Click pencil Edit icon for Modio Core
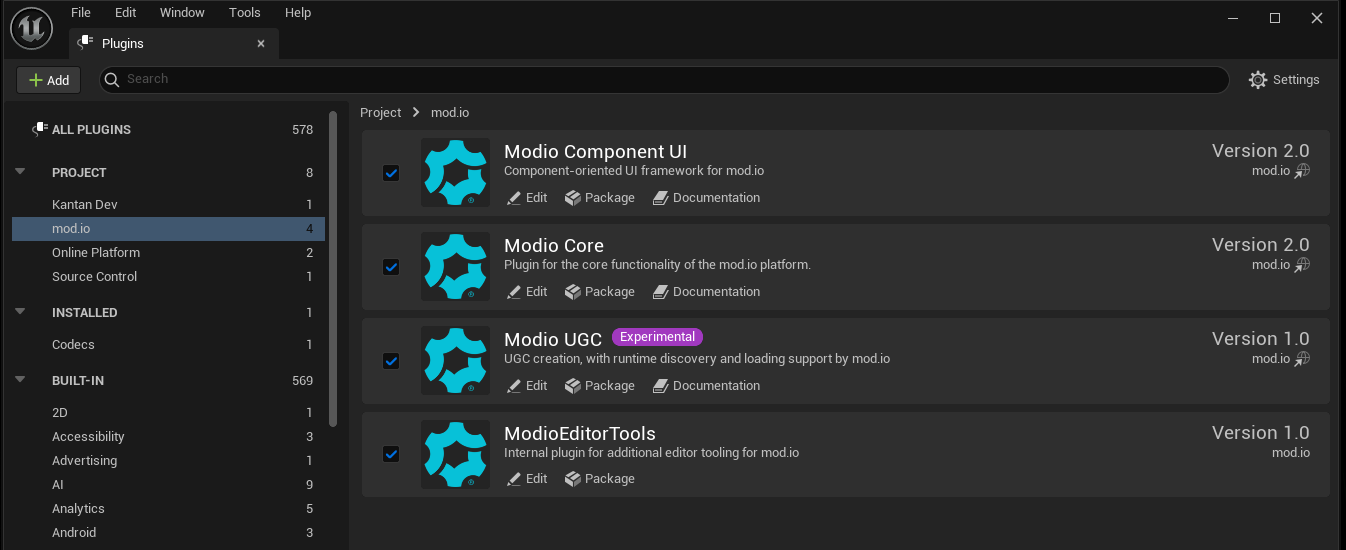The height and width of the screenshot is (550, 1346). pyautogui.click(x=514, y=292)
